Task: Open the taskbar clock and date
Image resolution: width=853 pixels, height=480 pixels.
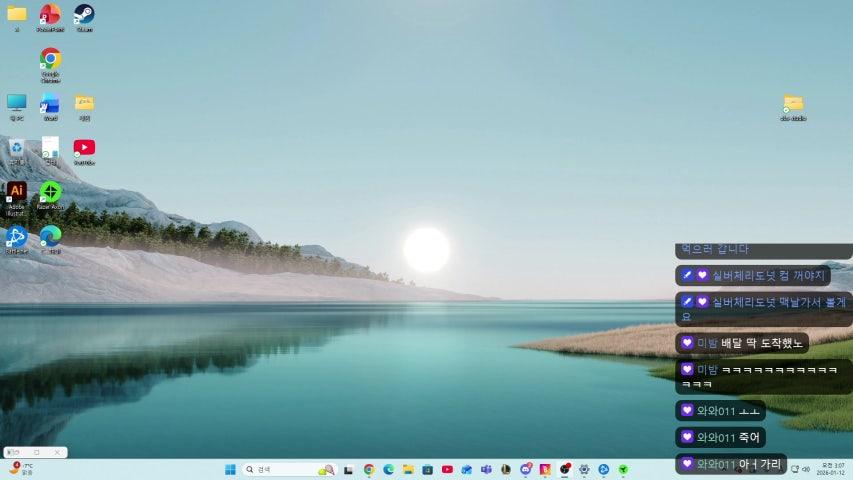Action: [x=832, y=469]
